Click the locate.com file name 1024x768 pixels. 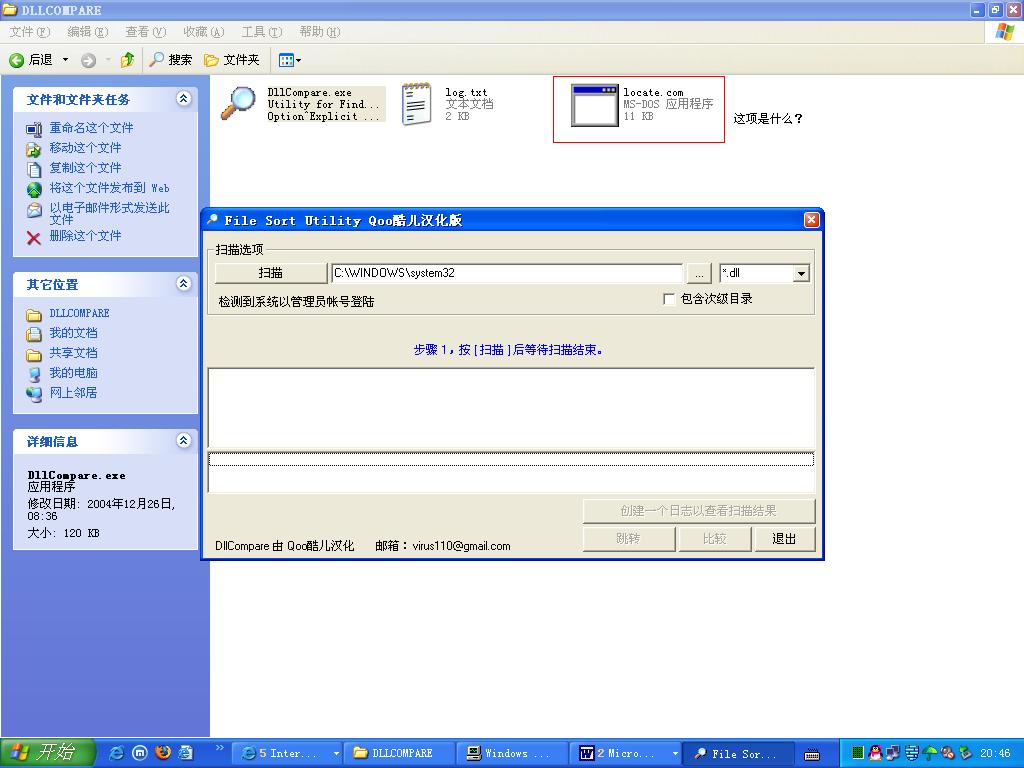pyautogui.click(x=653, y=93)
